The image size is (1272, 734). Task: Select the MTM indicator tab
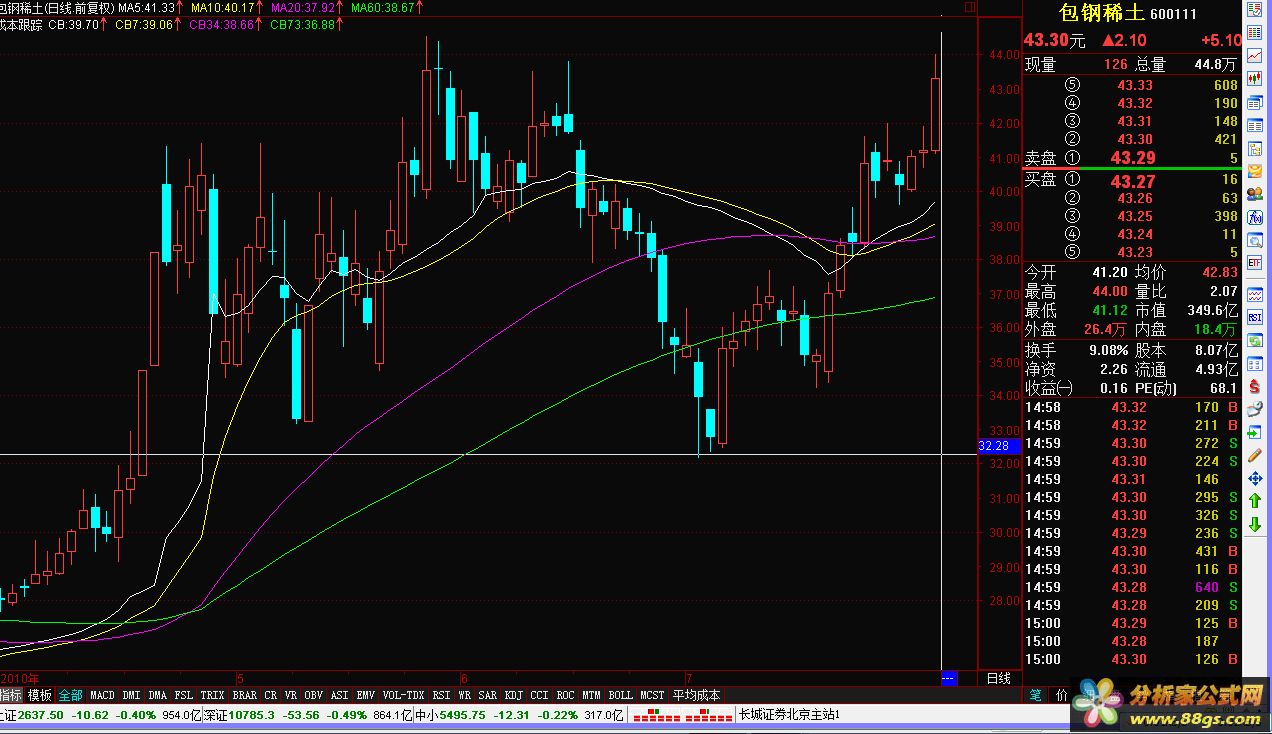pos(591,694)
